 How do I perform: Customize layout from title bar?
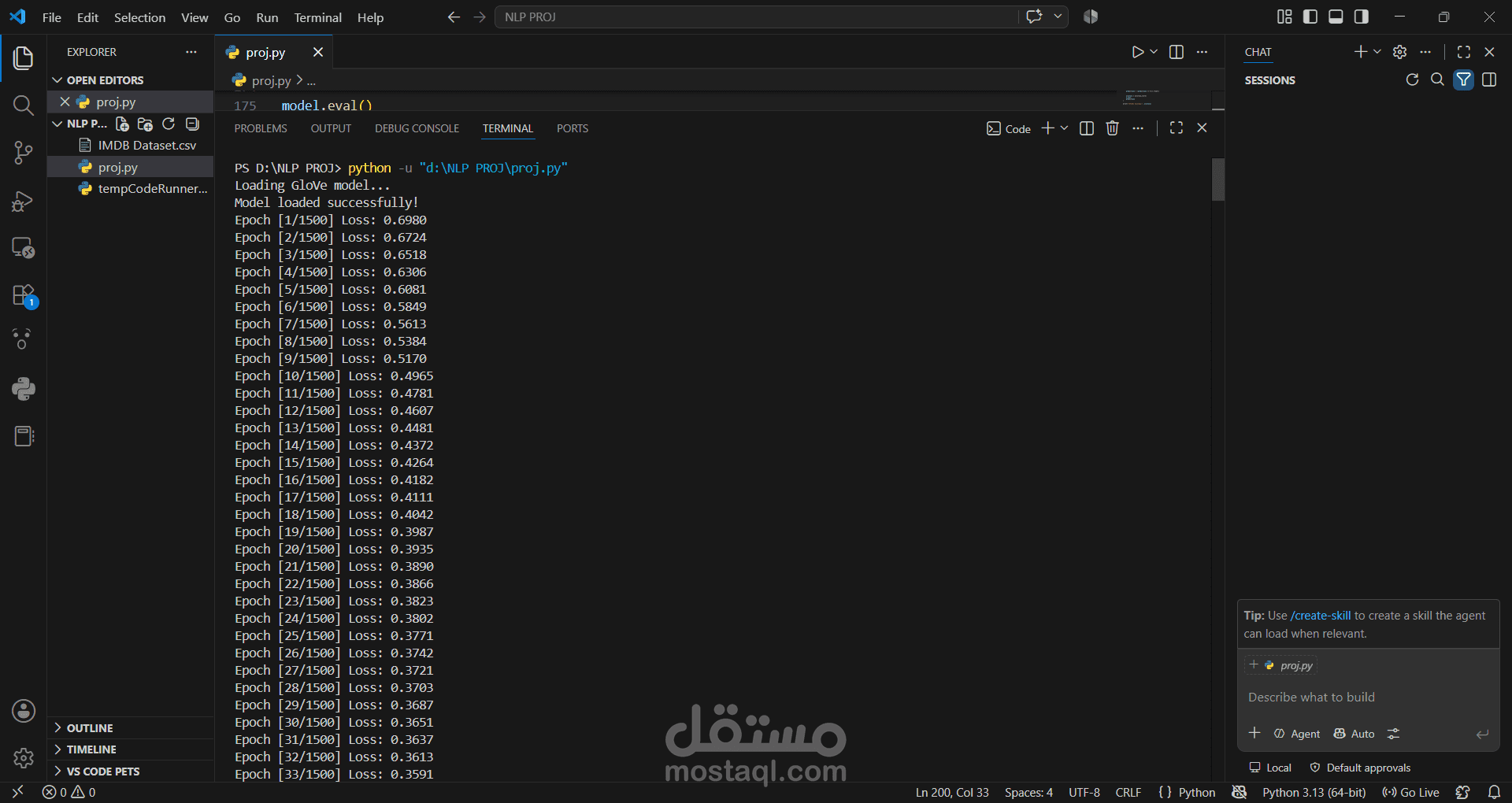pyautogui.click(x=1284, y=17)
